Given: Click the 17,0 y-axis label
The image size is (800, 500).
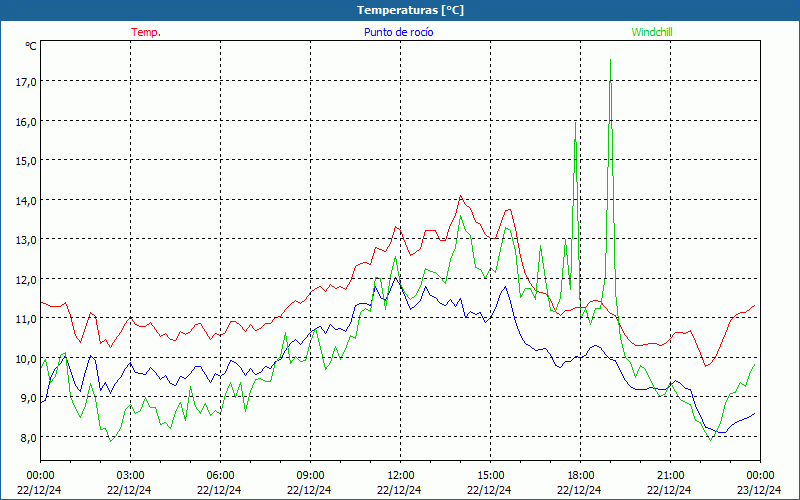Looking at the screenshot, I should coord(26,81).
